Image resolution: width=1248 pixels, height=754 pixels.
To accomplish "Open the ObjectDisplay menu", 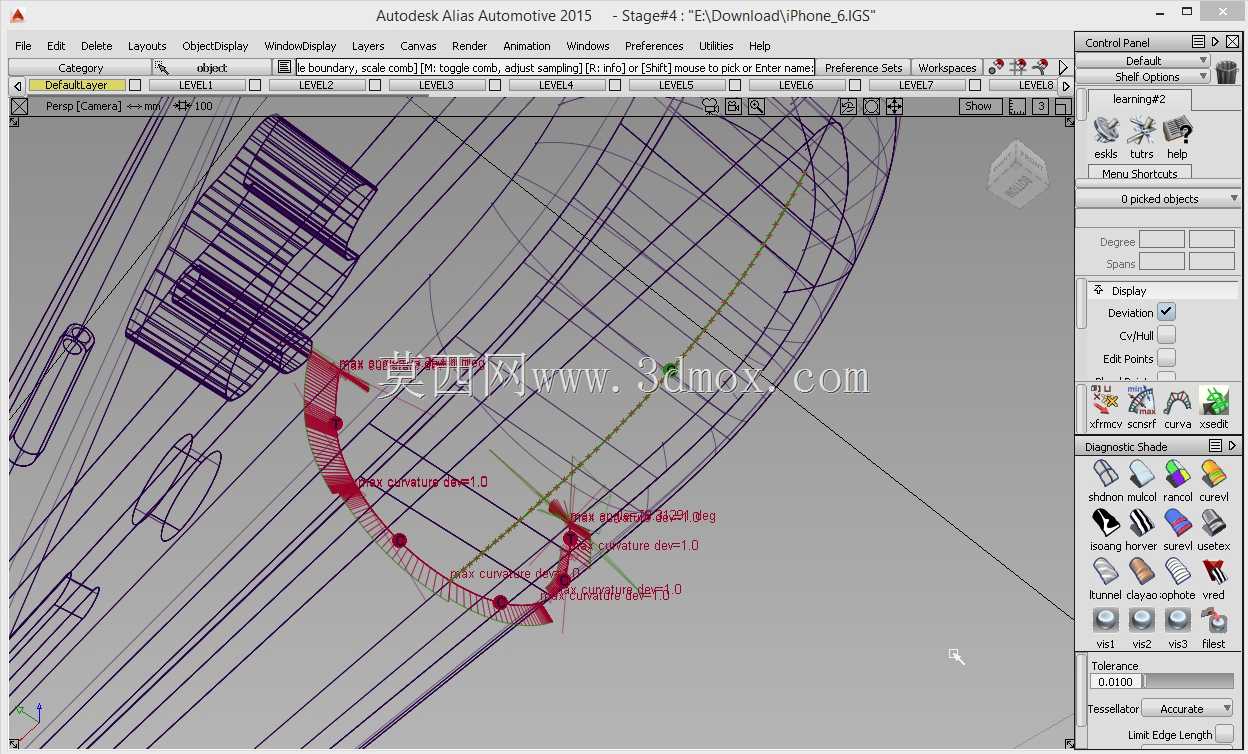I will (x=215, y=46).
